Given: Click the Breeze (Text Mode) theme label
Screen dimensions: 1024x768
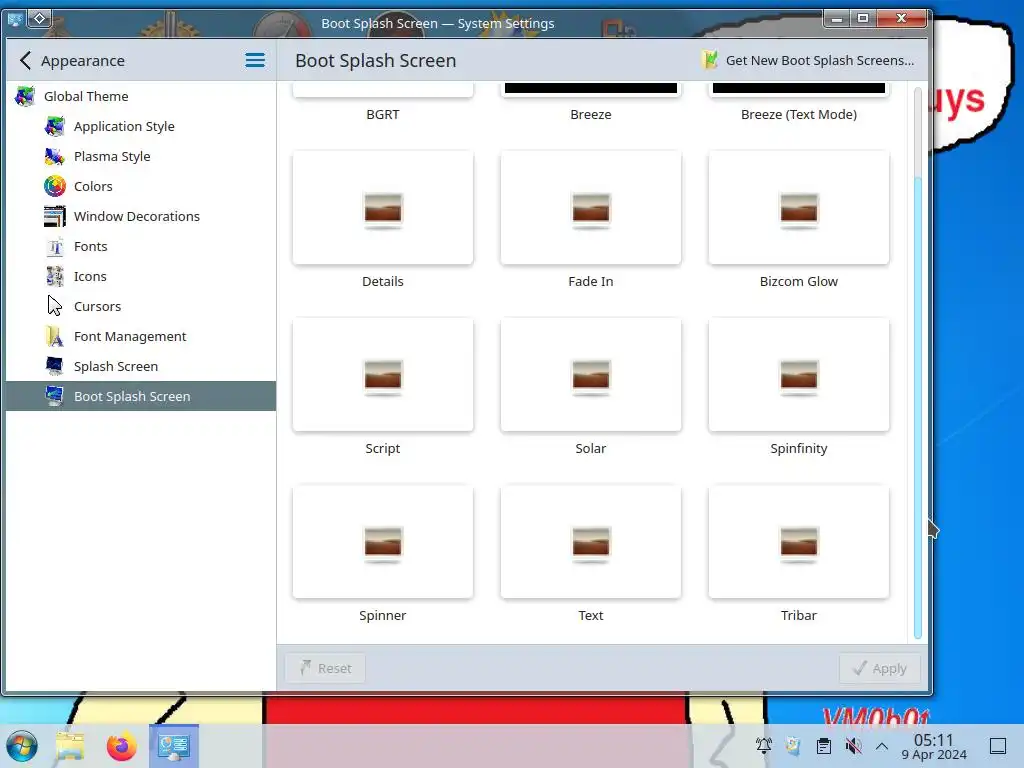Looking at the screenshot, I should click(799, 114).
